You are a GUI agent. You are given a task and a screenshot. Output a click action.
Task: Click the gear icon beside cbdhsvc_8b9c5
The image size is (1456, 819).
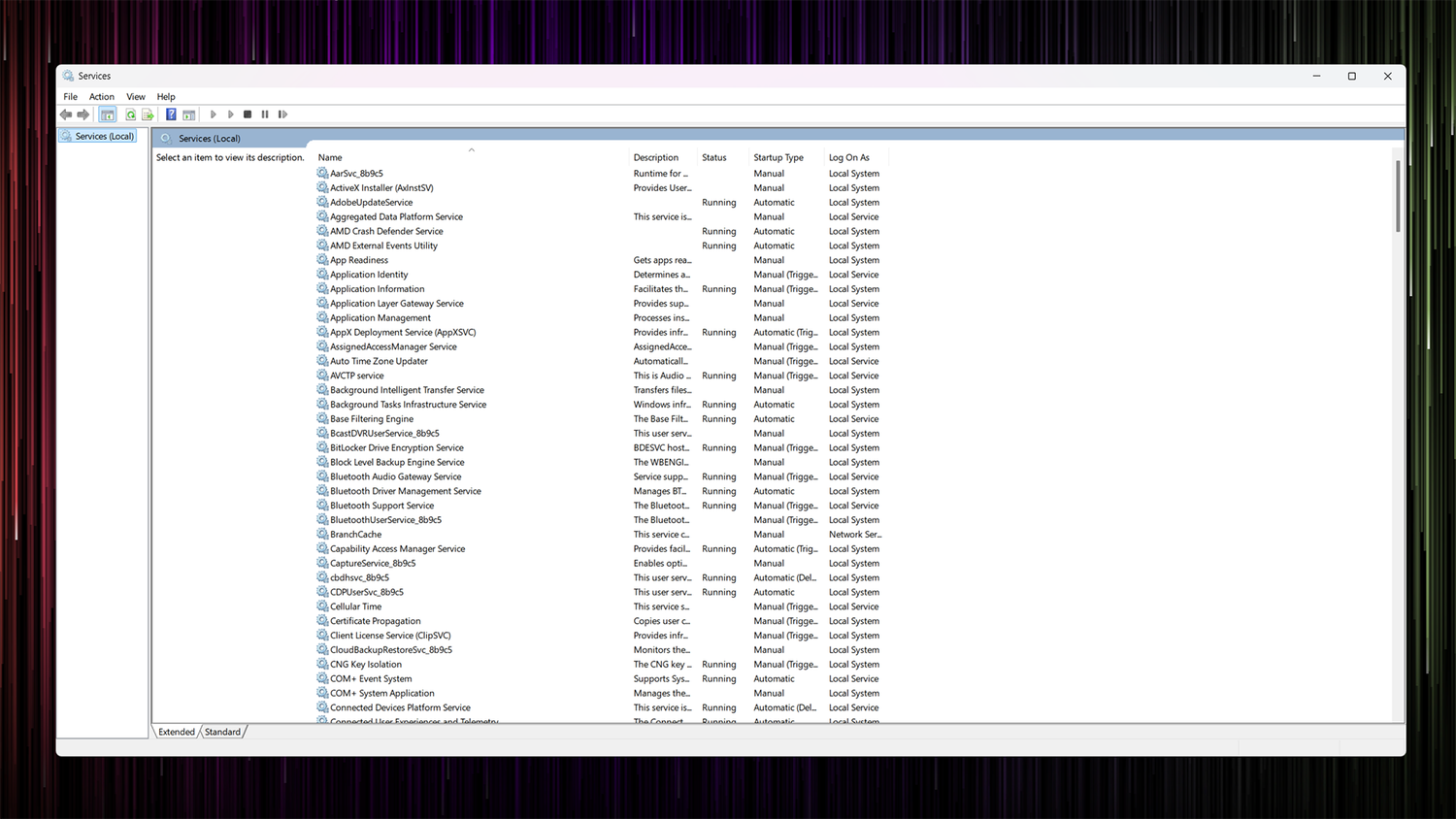pos(322,577)
